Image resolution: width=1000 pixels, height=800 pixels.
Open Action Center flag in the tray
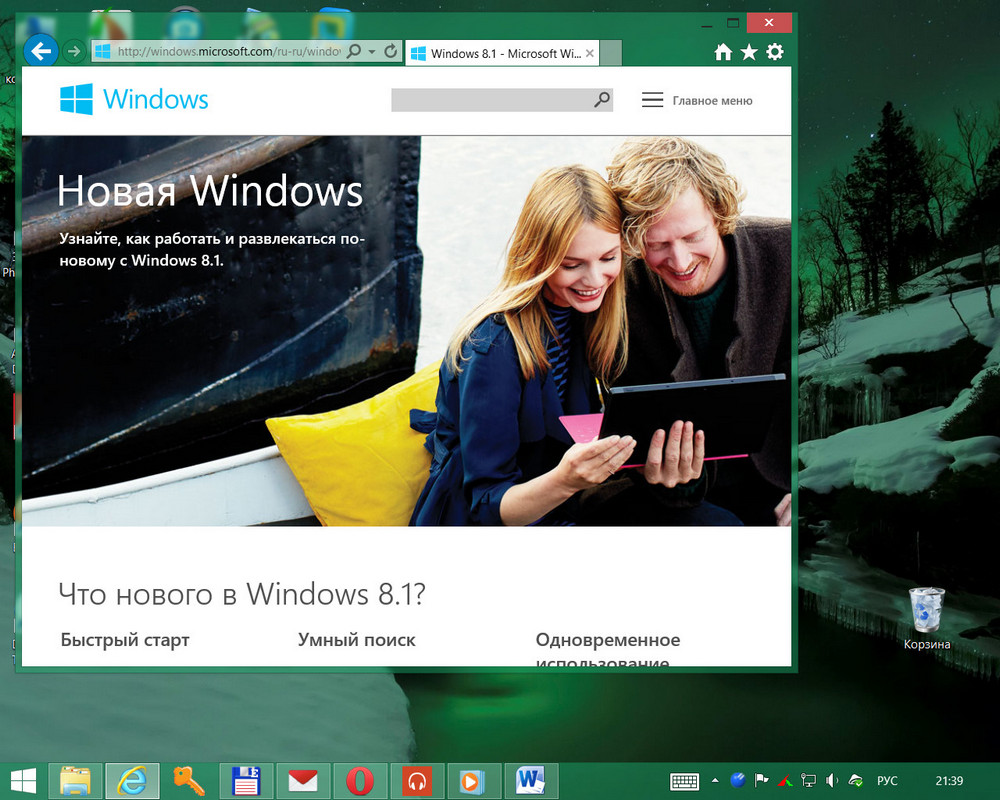point(761,780)
